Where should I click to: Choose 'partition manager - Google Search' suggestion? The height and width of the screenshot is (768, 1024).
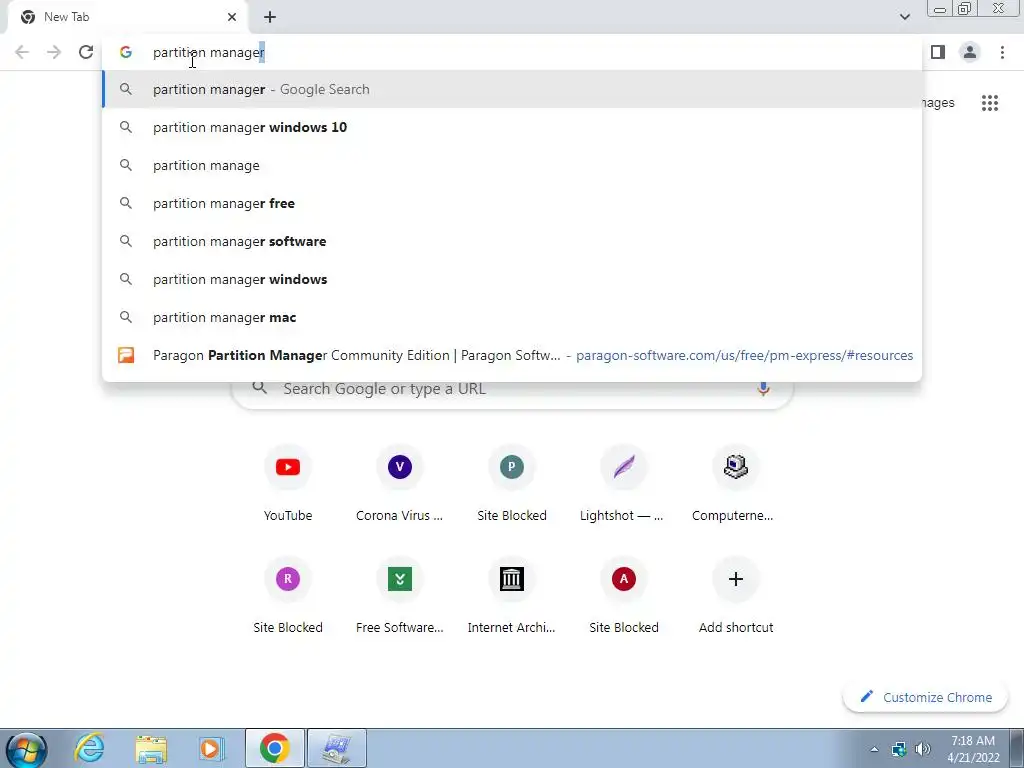(512, 89)
